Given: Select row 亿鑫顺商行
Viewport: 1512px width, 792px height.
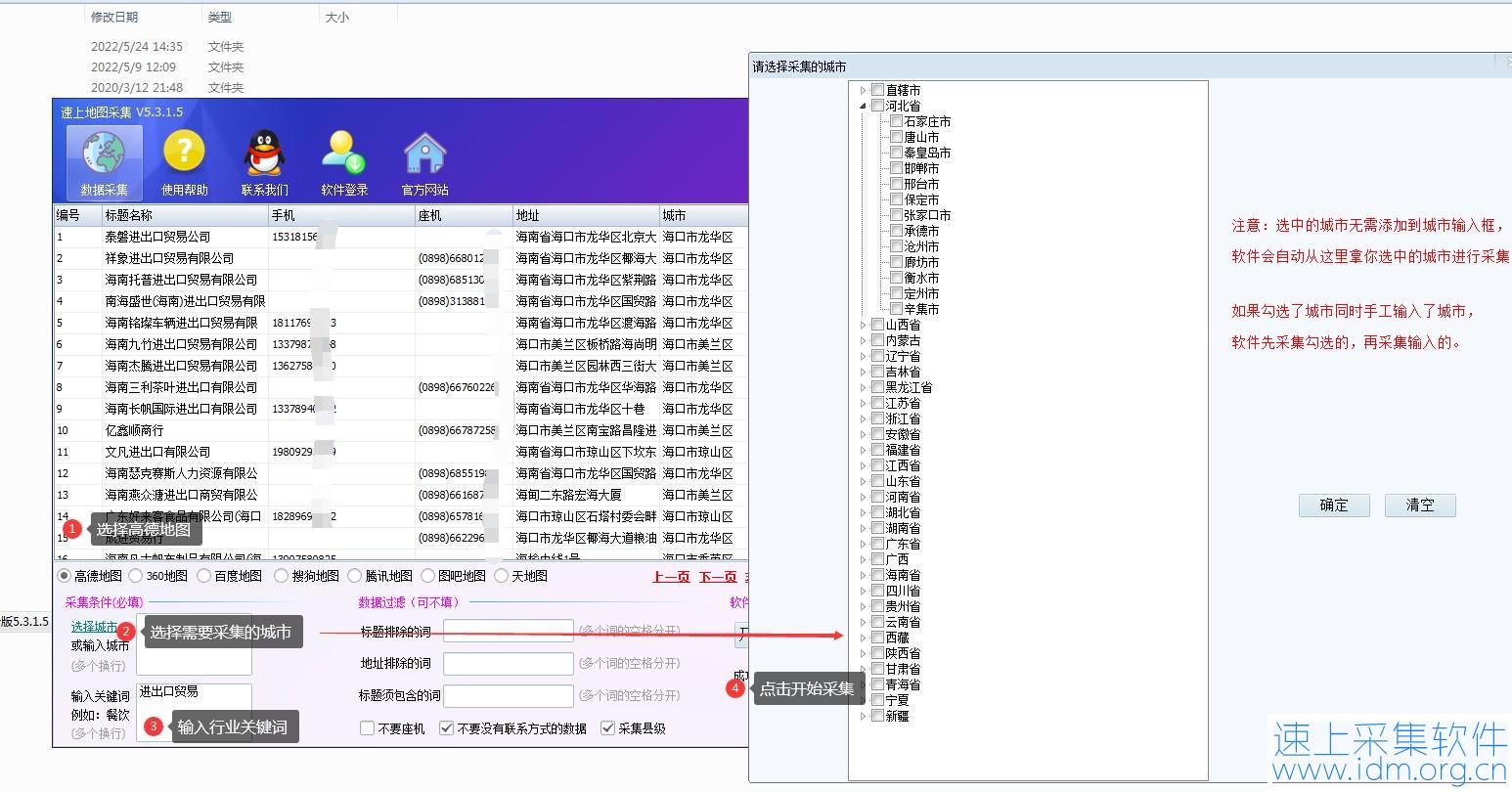Looking at the screenshot, I should pyautogui.click(x=401, y=430).
